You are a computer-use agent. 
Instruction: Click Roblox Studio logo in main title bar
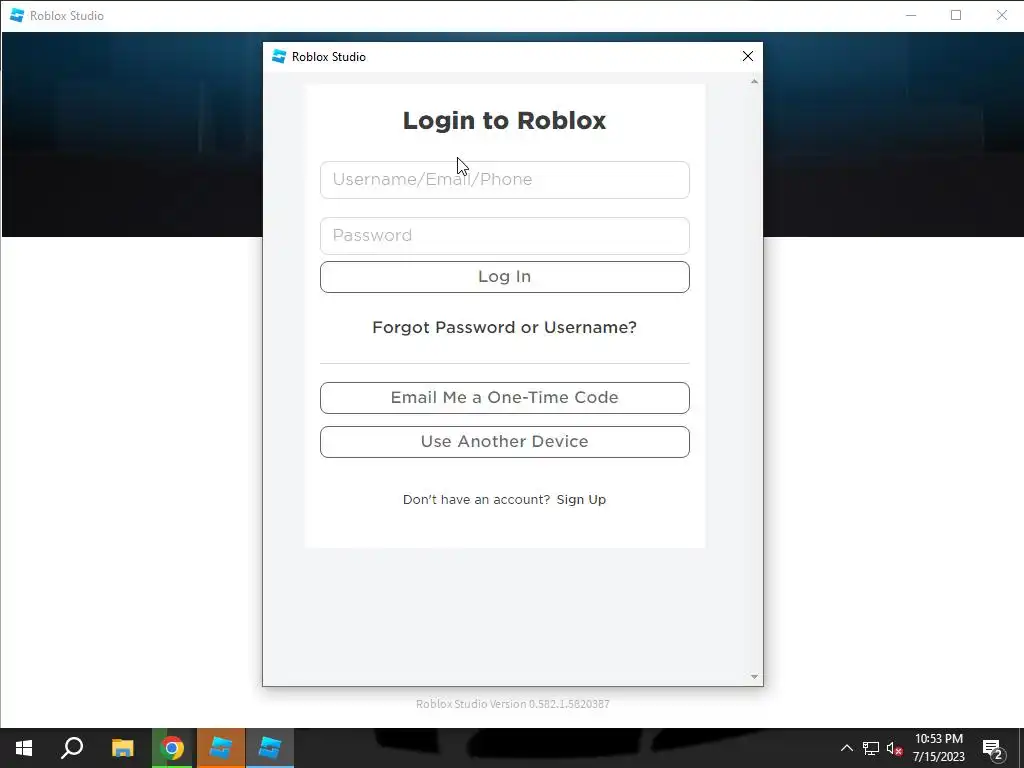(x=17, y=15)
